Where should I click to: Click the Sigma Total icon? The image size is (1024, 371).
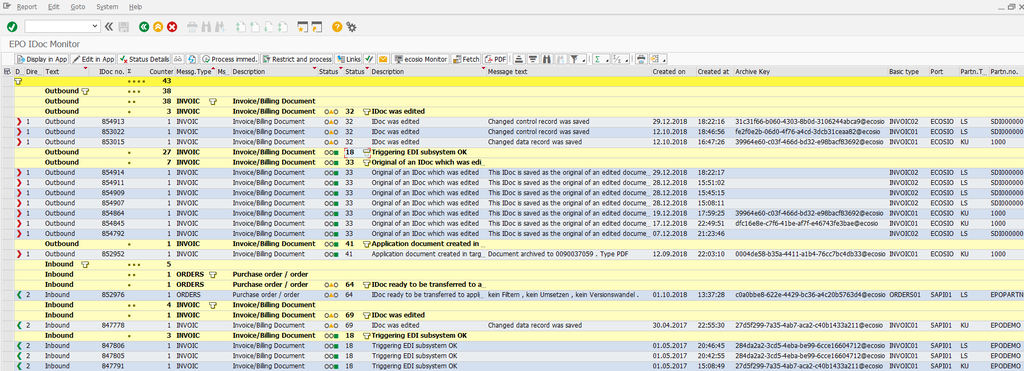coord(597,59)
